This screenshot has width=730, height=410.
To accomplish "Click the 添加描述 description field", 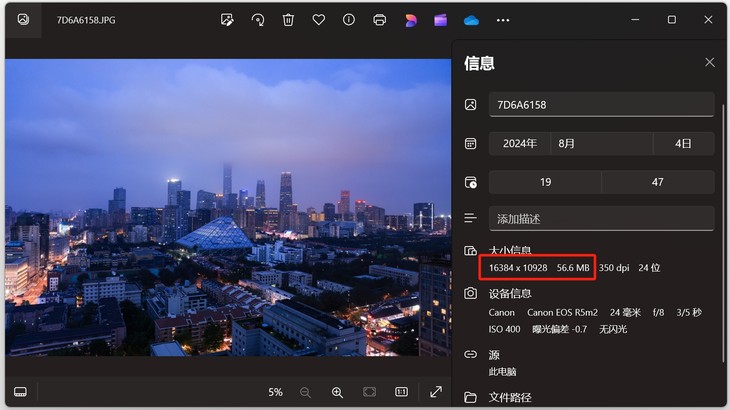I will coord(602,219).
